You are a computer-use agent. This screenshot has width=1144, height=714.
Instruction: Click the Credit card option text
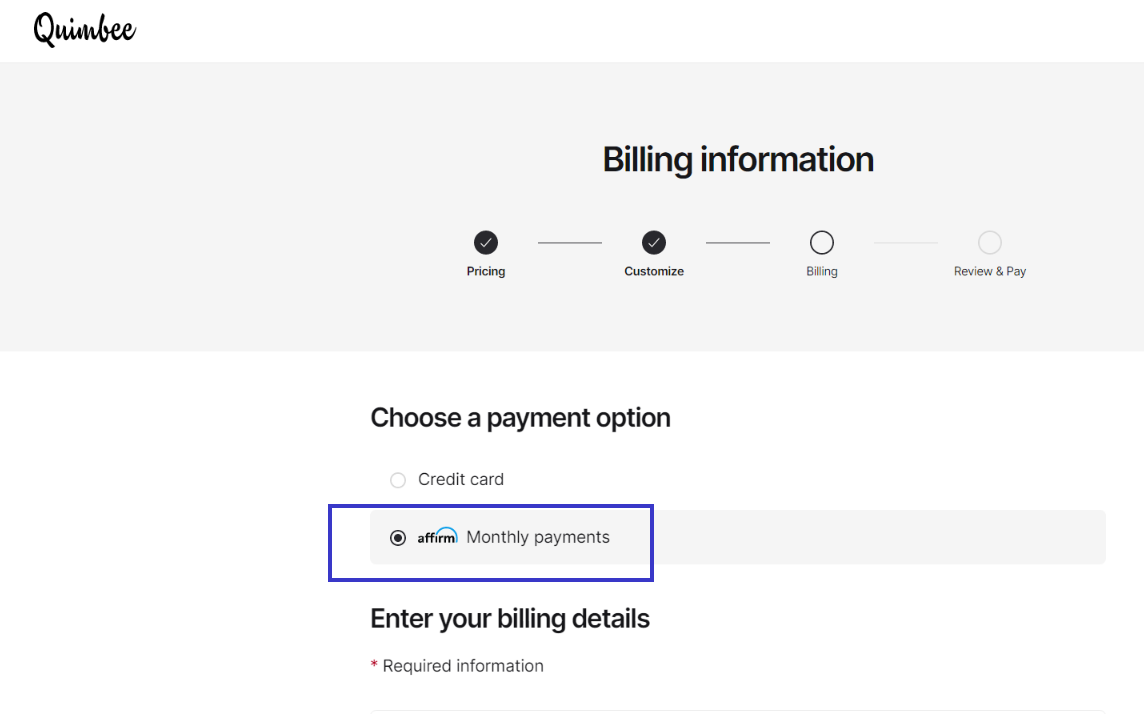[x=460, y=480]
